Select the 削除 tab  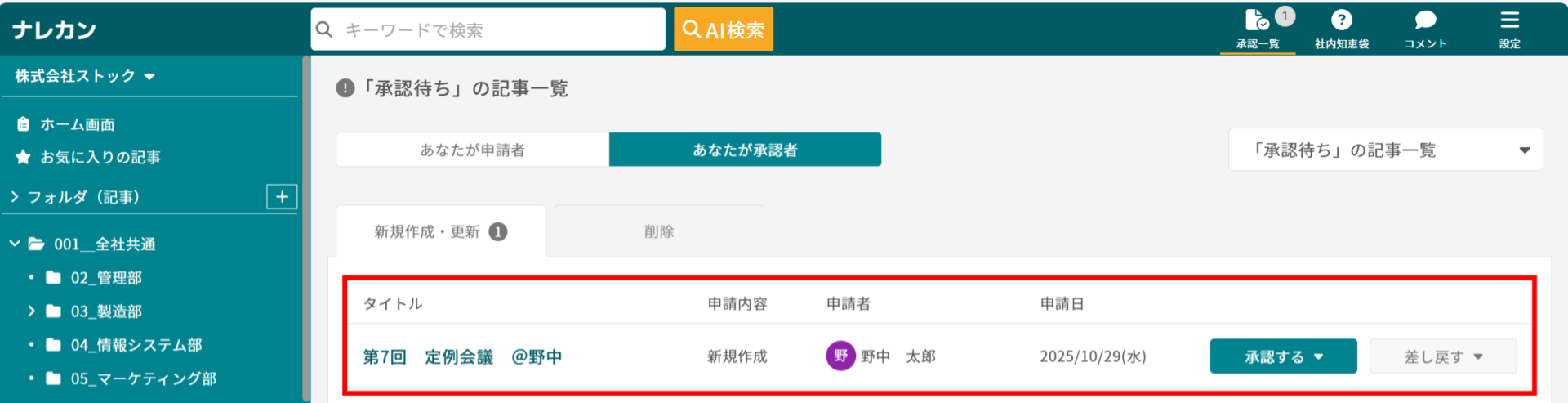click(x=659, y=231)
